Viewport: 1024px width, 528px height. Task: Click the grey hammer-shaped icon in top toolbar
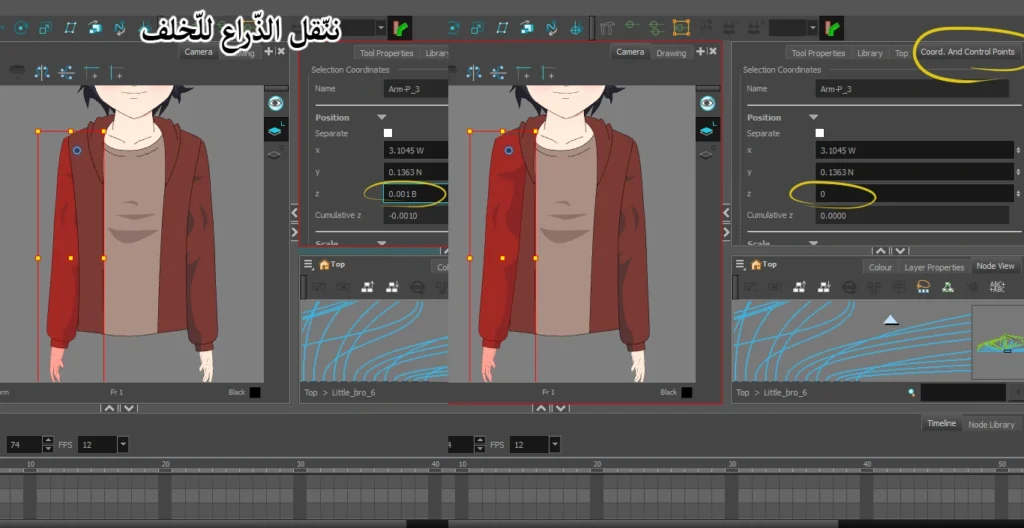[607, 28]
